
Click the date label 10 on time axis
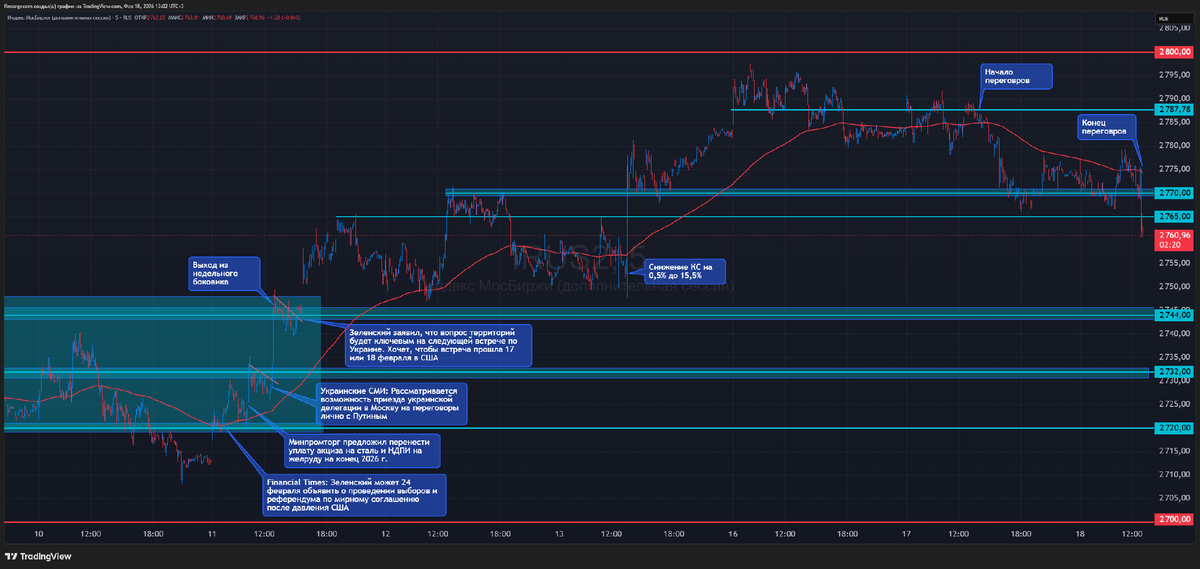pyautogui.click(x=38, y=535)
